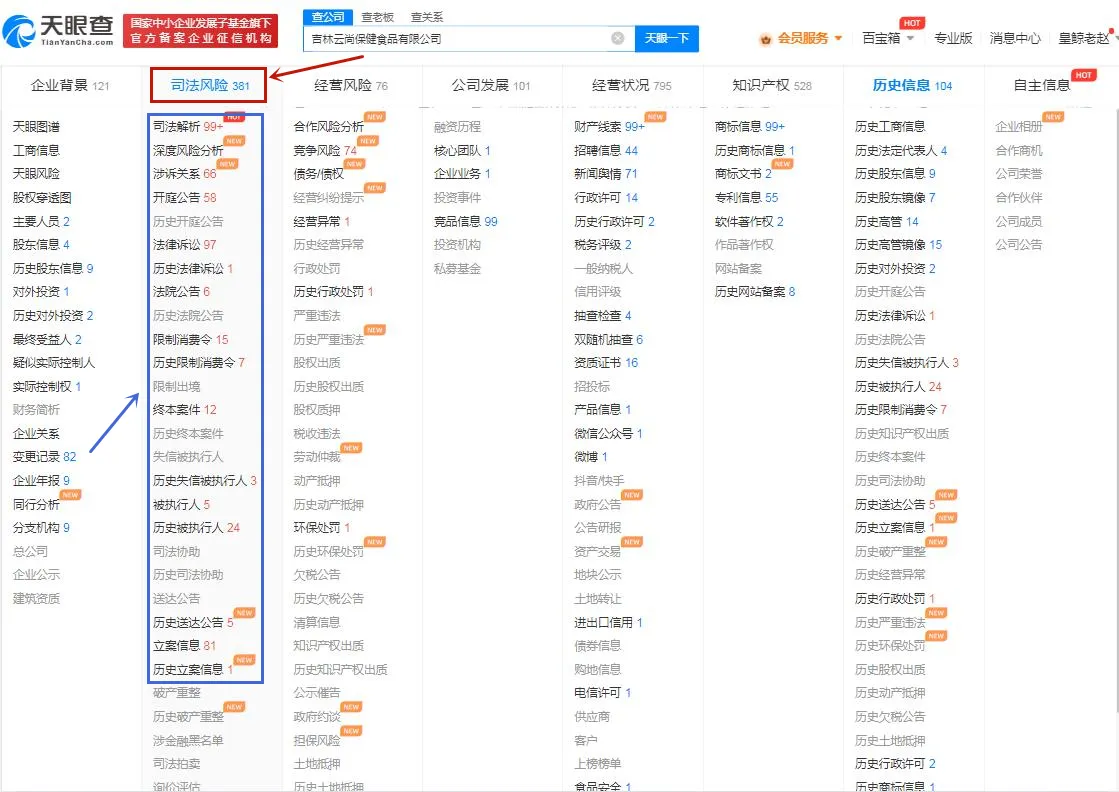Open the 历史信息 category tab

912,86
